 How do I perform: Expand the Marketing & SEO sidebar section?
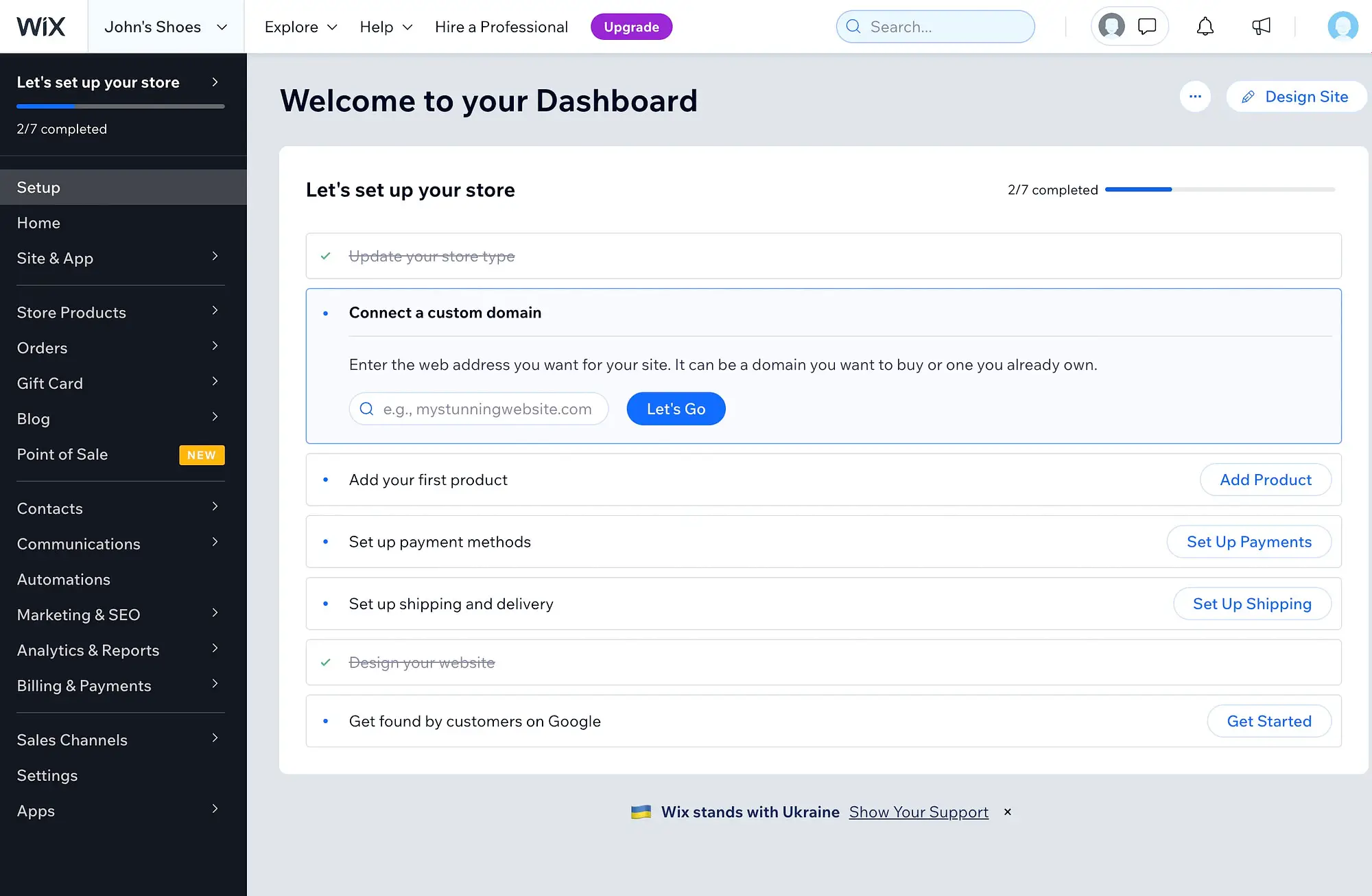pos(120,614)
